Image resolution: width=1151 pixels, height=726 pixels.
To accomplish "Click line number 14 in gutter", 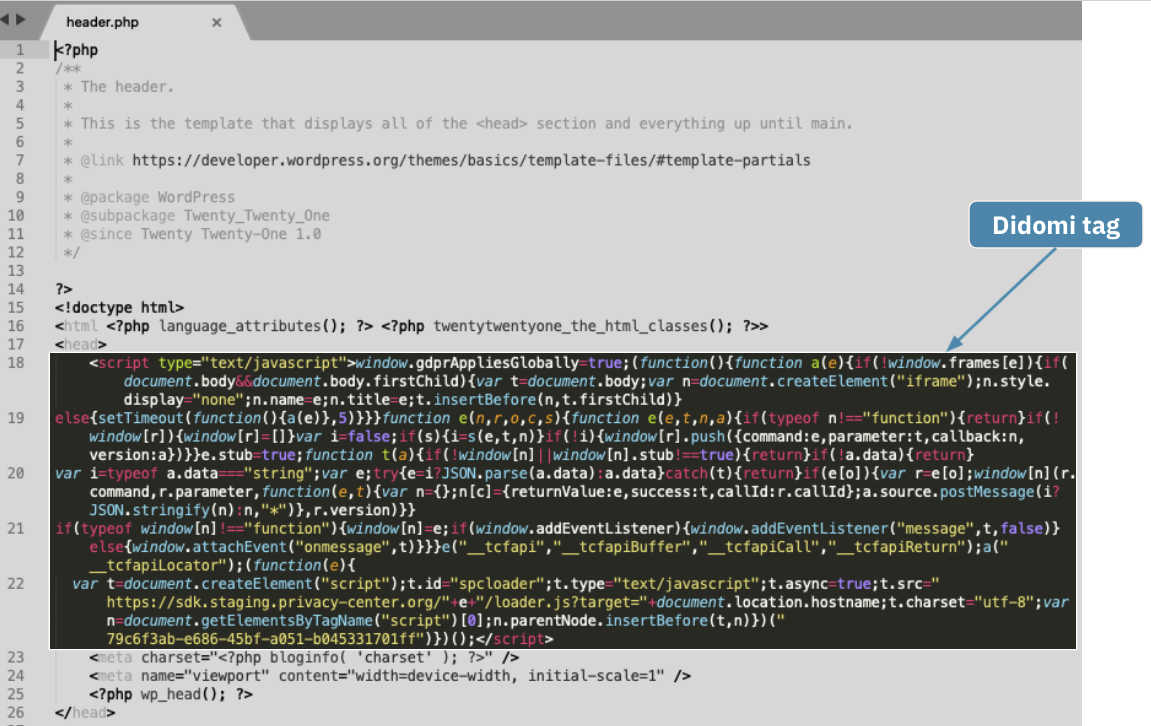I will pos(16,289).
